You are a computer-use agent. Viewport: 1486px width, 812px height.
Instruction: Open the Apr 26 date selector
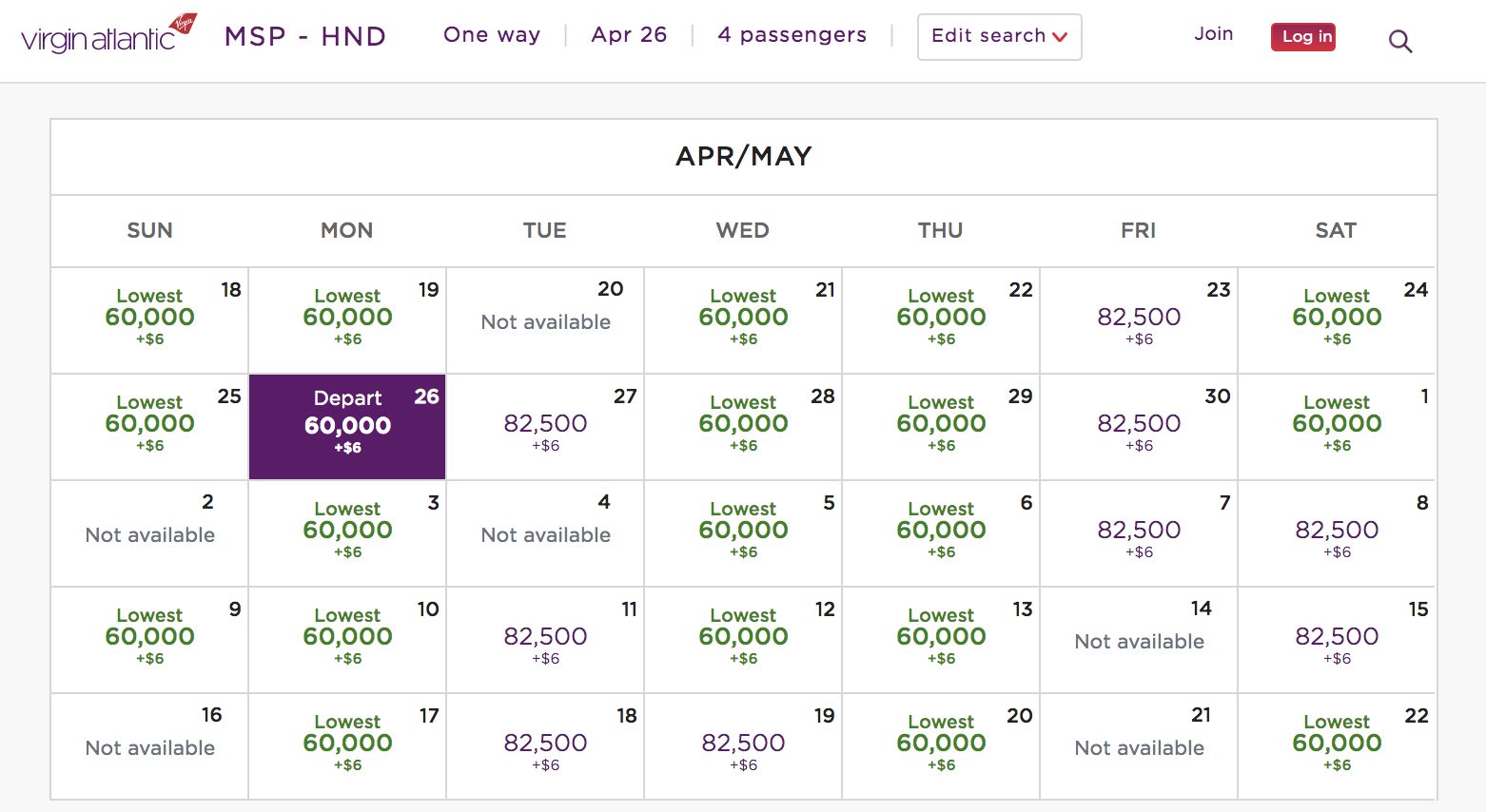tap(629, 35)
